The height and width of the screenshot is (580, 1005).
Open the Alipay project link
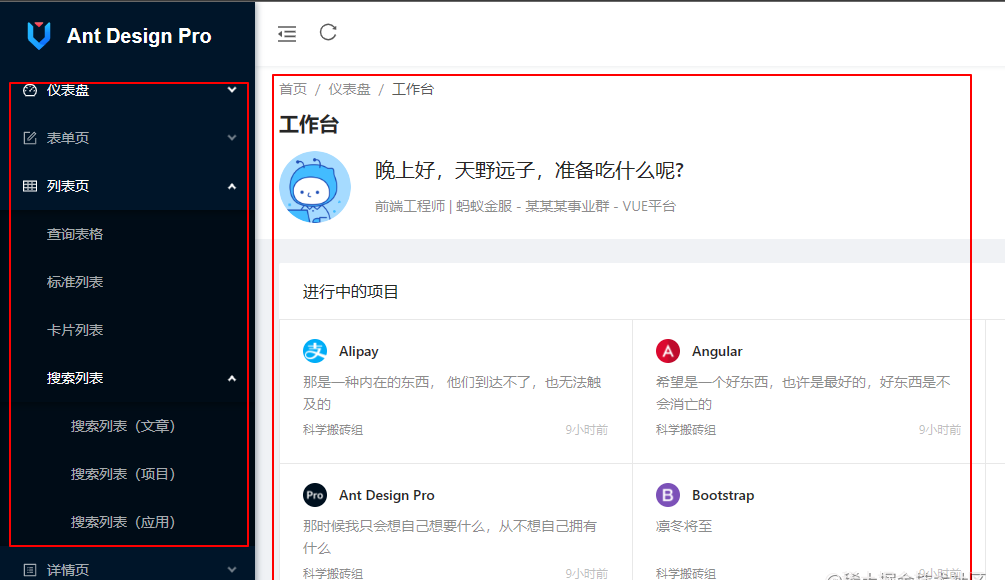359,351
